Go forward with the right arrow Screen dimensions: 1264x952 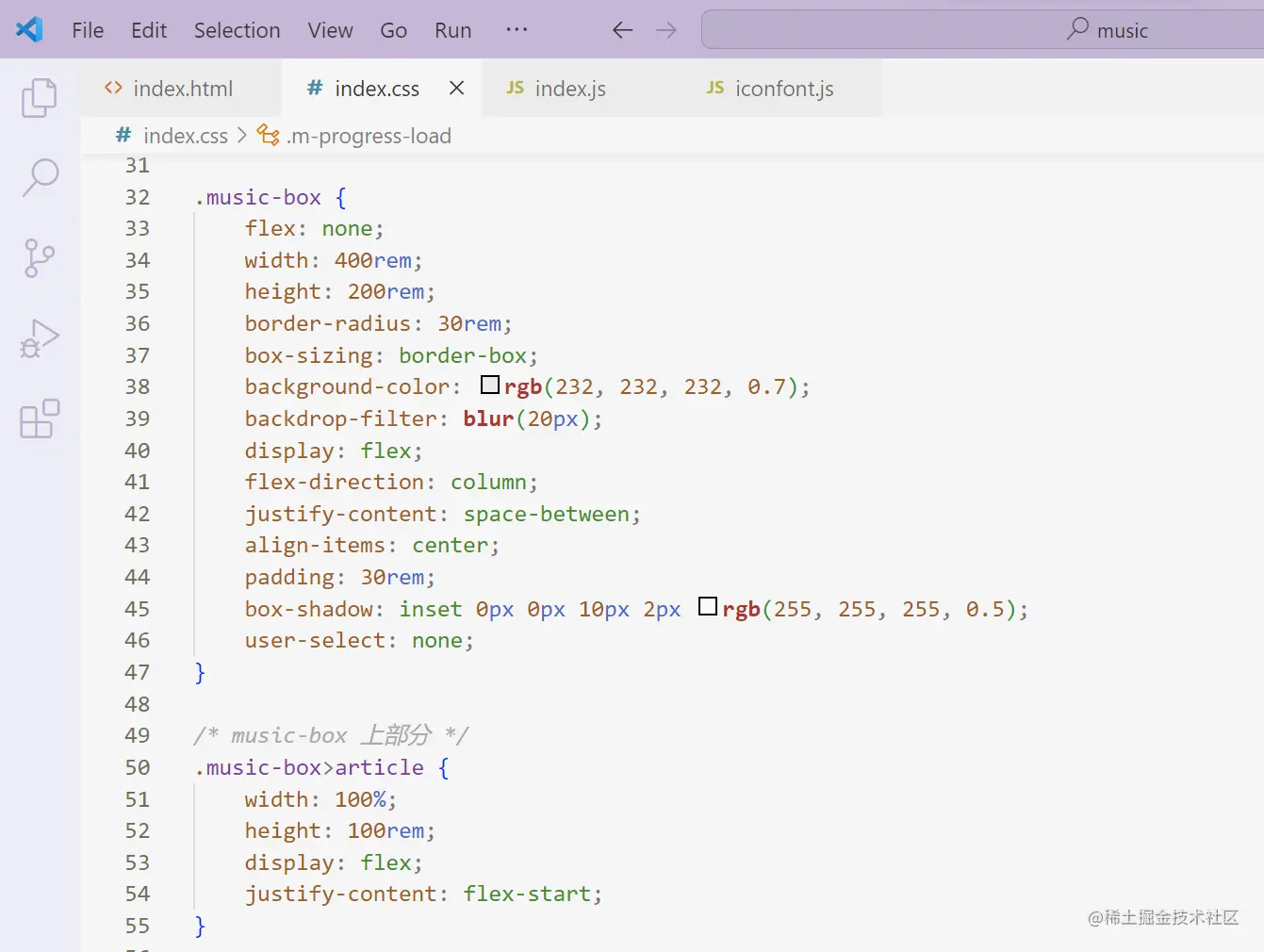click(x=666, y=30)
